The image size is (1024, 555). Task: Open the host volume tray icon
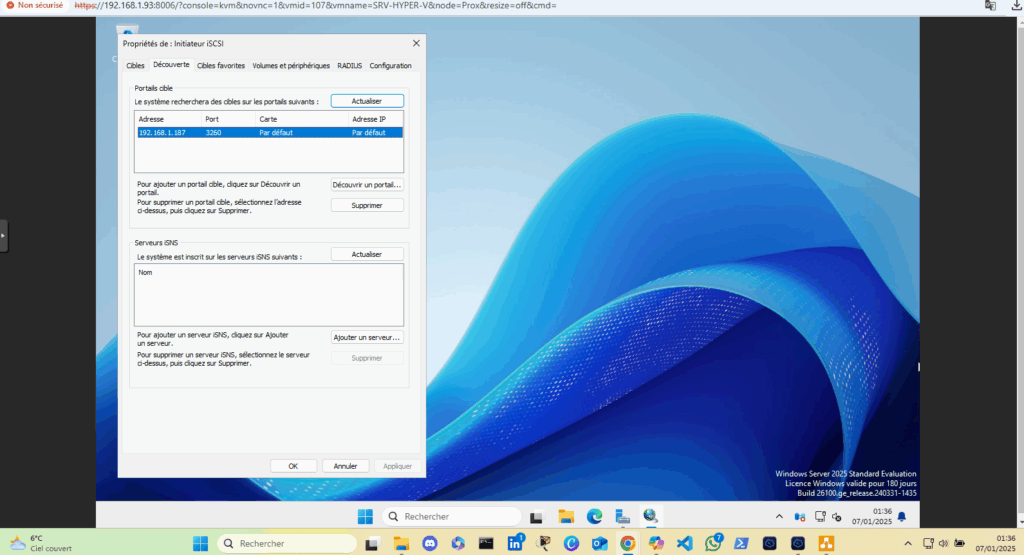(x=943, y=543)
